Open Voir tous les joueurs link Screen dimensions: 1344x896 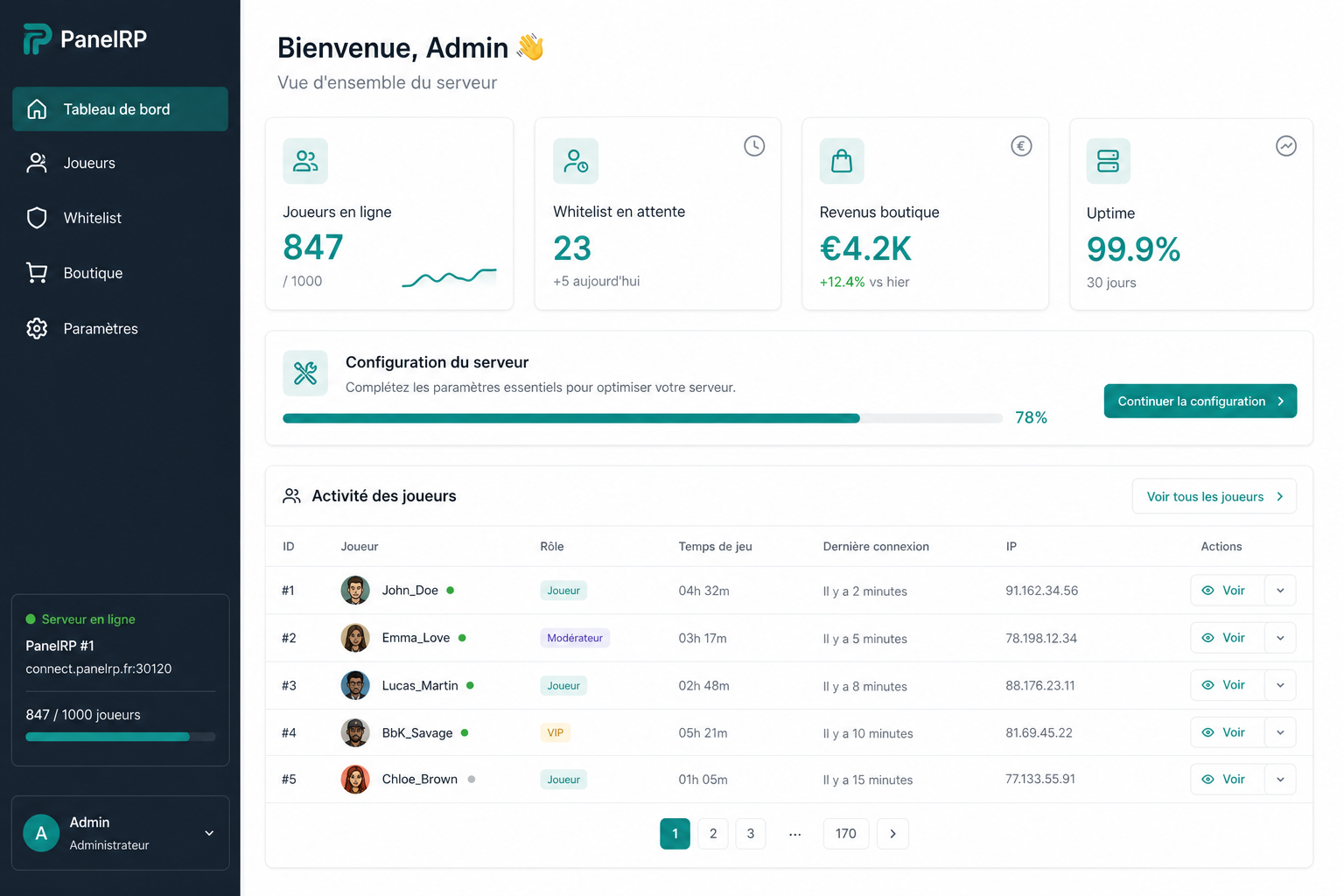(x=1214, y=496)
